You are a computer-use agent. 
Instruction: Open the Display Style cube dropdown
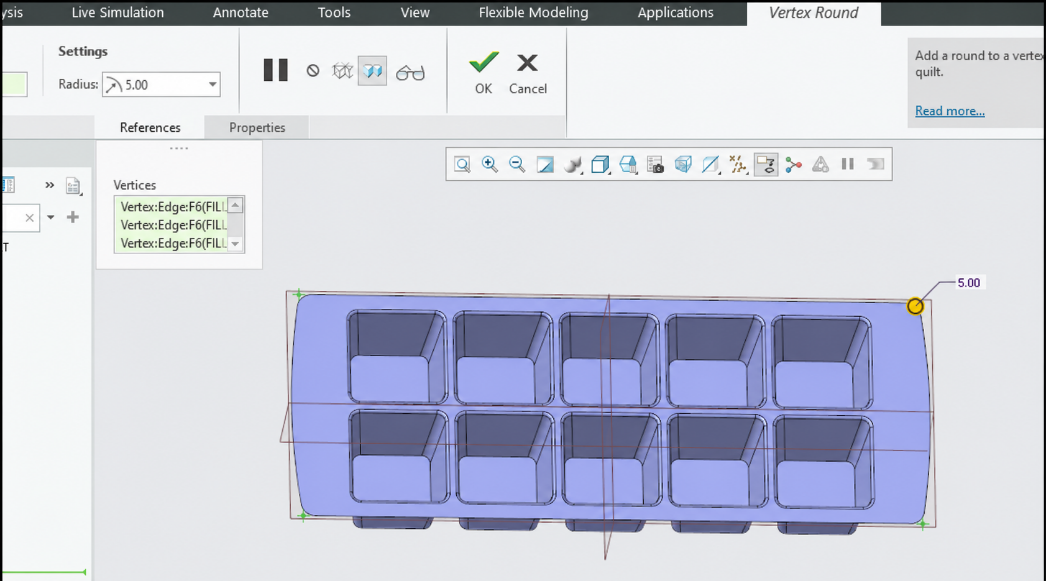point(600,164)
